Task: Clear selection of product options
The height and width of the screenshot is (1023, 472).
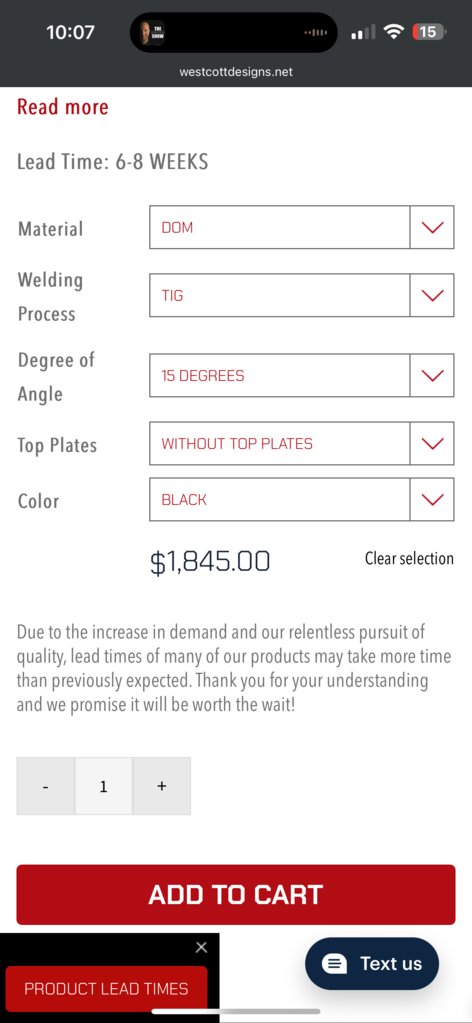Action: pyautogui.click(x=409, y=558)
